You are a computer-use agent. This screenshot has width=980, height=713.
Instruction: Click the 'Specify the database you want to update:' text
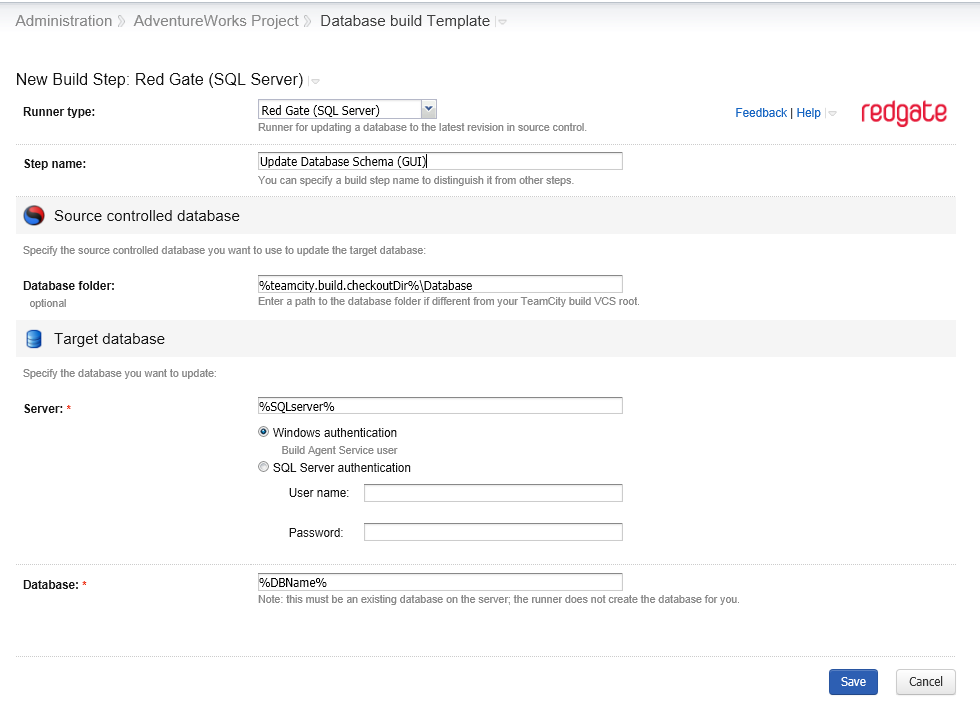pos(119,373)
